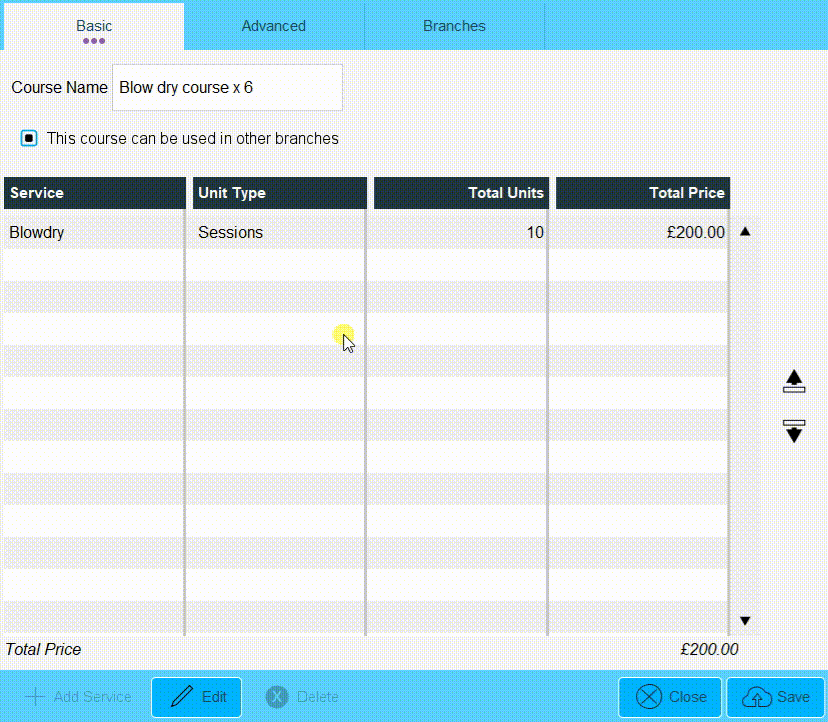Select the Basic tab

point(94,26)
